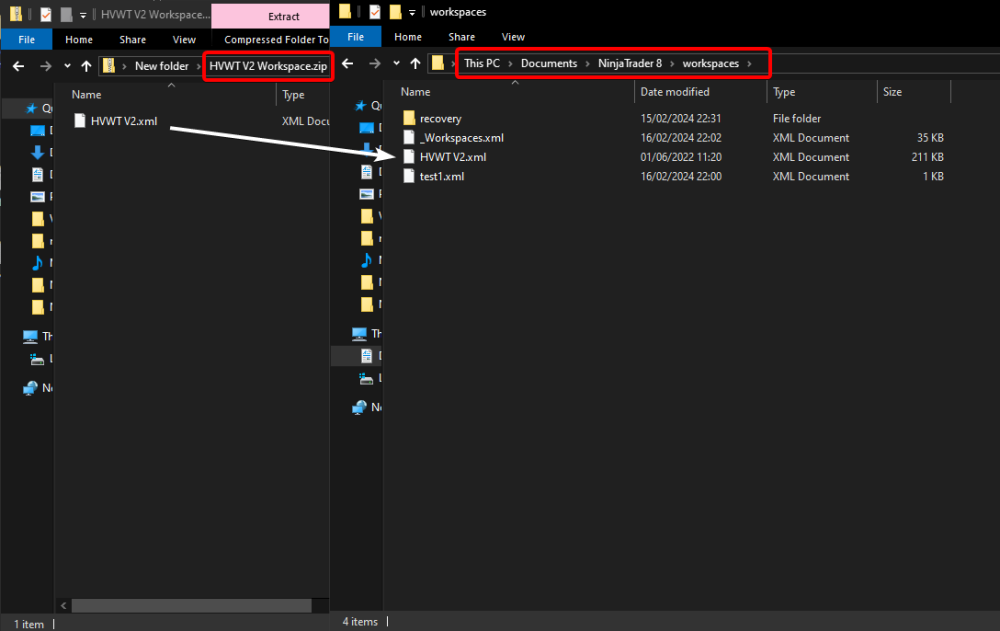
Task: Click the Network icon in left window sidebar
Action: (x=30, y=388)
